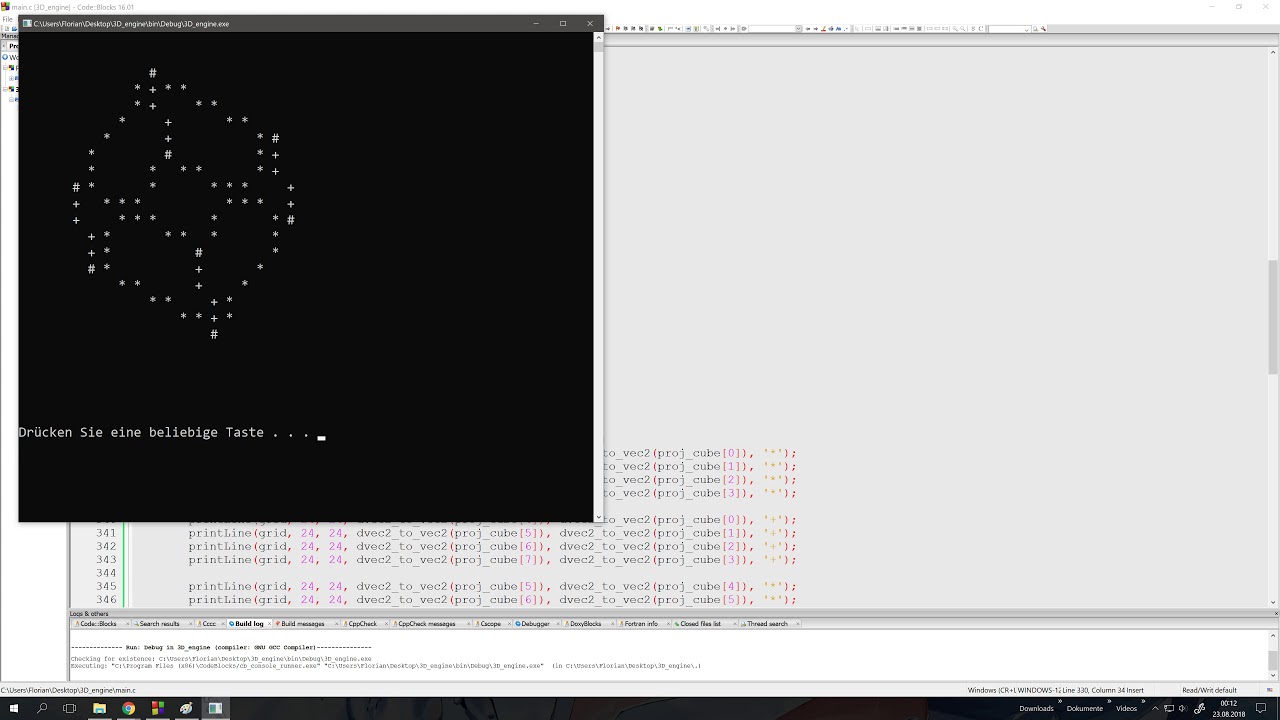1280x720 pixels.
Task: Open File Explorer from taskbar
Action: pyautogui.click(x=99, y=708)
